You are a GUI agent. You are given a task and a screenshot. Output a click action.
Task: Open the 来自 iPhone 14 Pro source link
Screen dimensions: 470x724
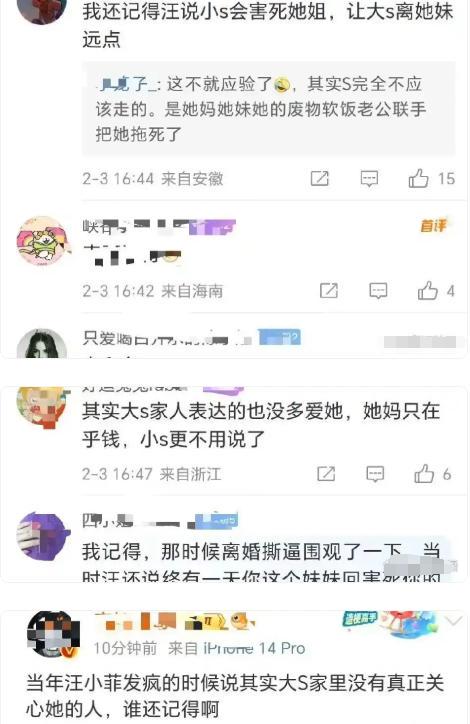pyautogui.click(x=236, y=648)
